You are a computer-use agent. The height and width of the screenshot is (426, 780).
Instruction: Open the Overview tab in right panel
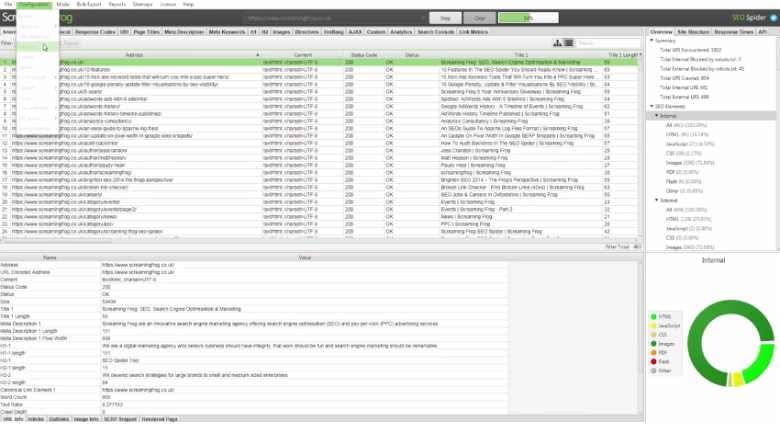[x=661, y=32]
